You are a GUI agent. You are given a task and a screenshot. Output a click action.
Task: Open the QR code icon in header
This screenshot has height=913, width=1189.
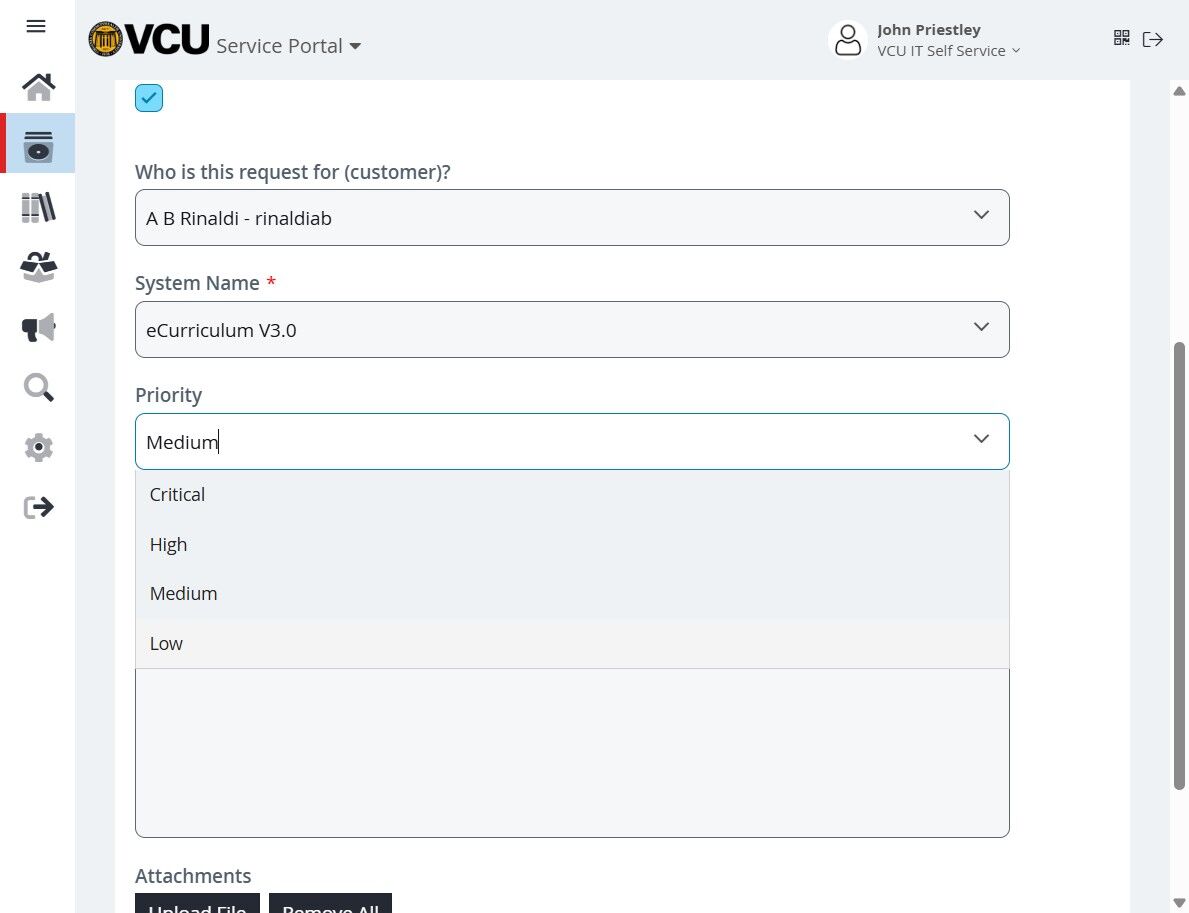1121,38
